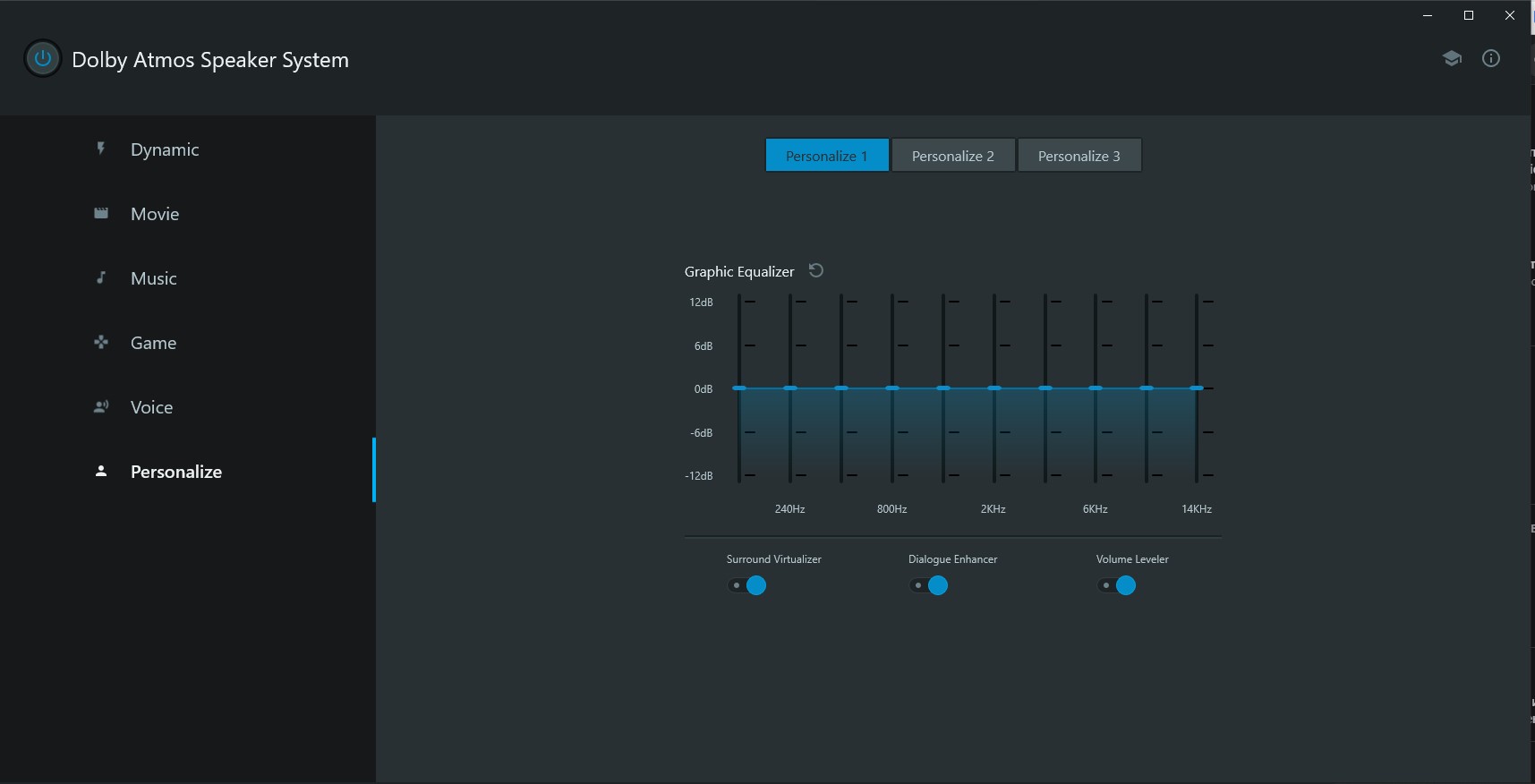The width and height of the screenshot is (1535, 784).
Task: Click the "Dolby Atmos Speaker System" title
Action: coord(210,60)
